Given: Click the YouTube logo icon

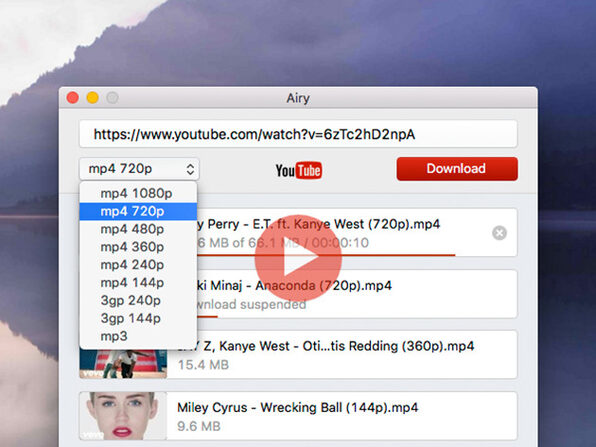Looking at the screenshot, I should (299, 170).
